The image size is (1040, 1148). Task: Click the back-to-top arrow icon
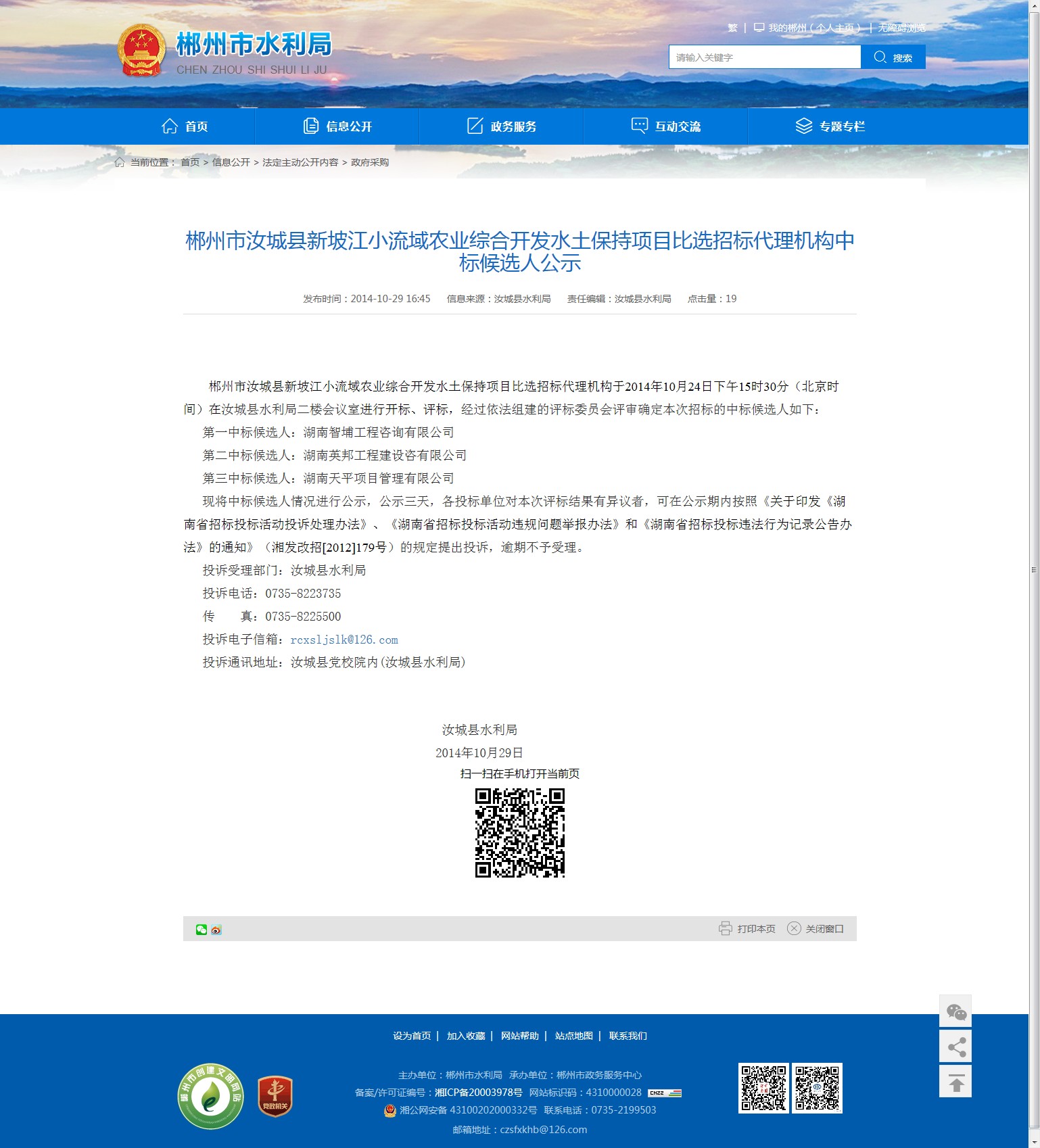pyautogui.click(x=955, y=1082)
